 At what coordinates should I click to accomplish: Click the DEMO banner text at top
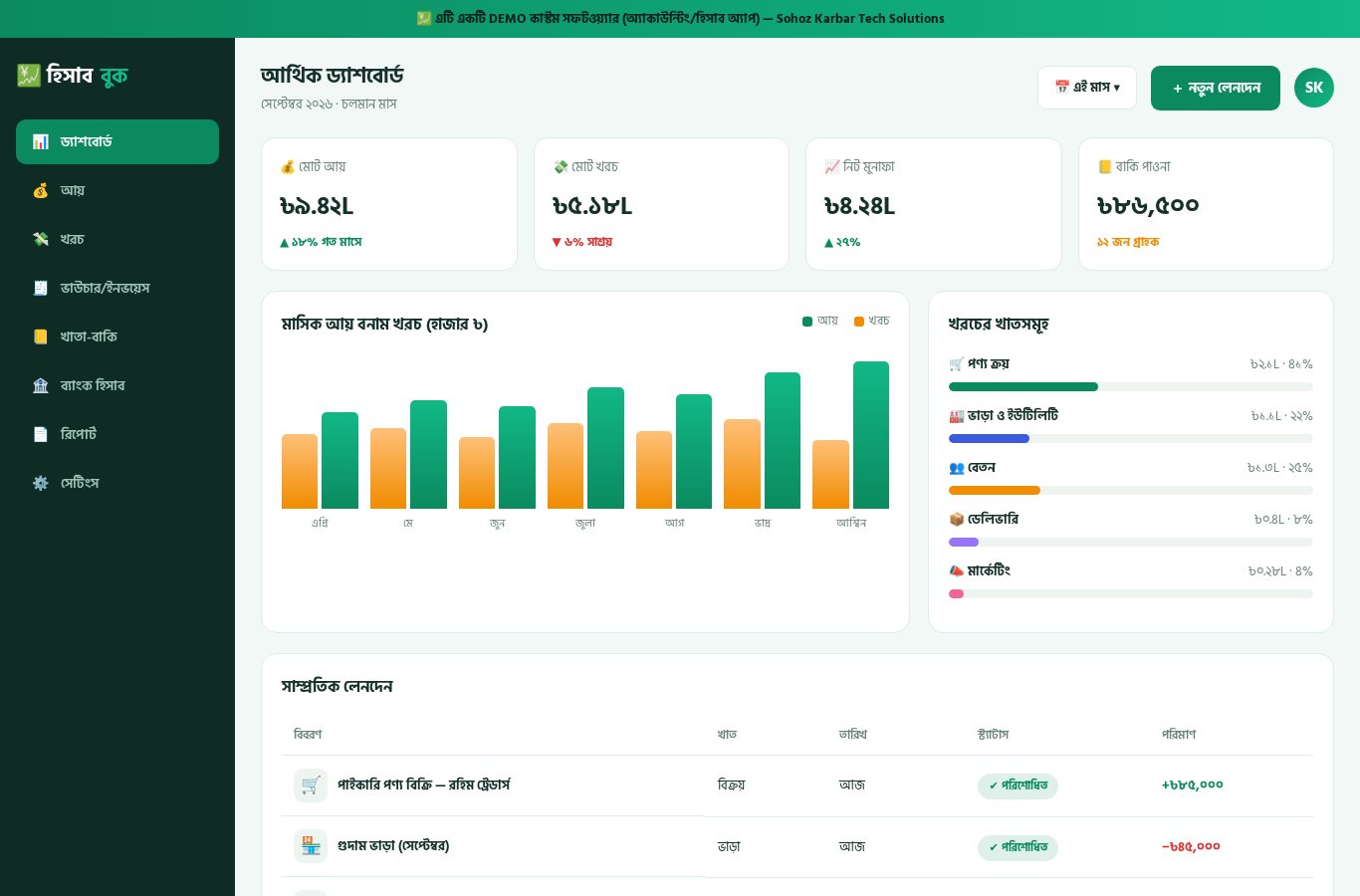(x=680, y=18)
